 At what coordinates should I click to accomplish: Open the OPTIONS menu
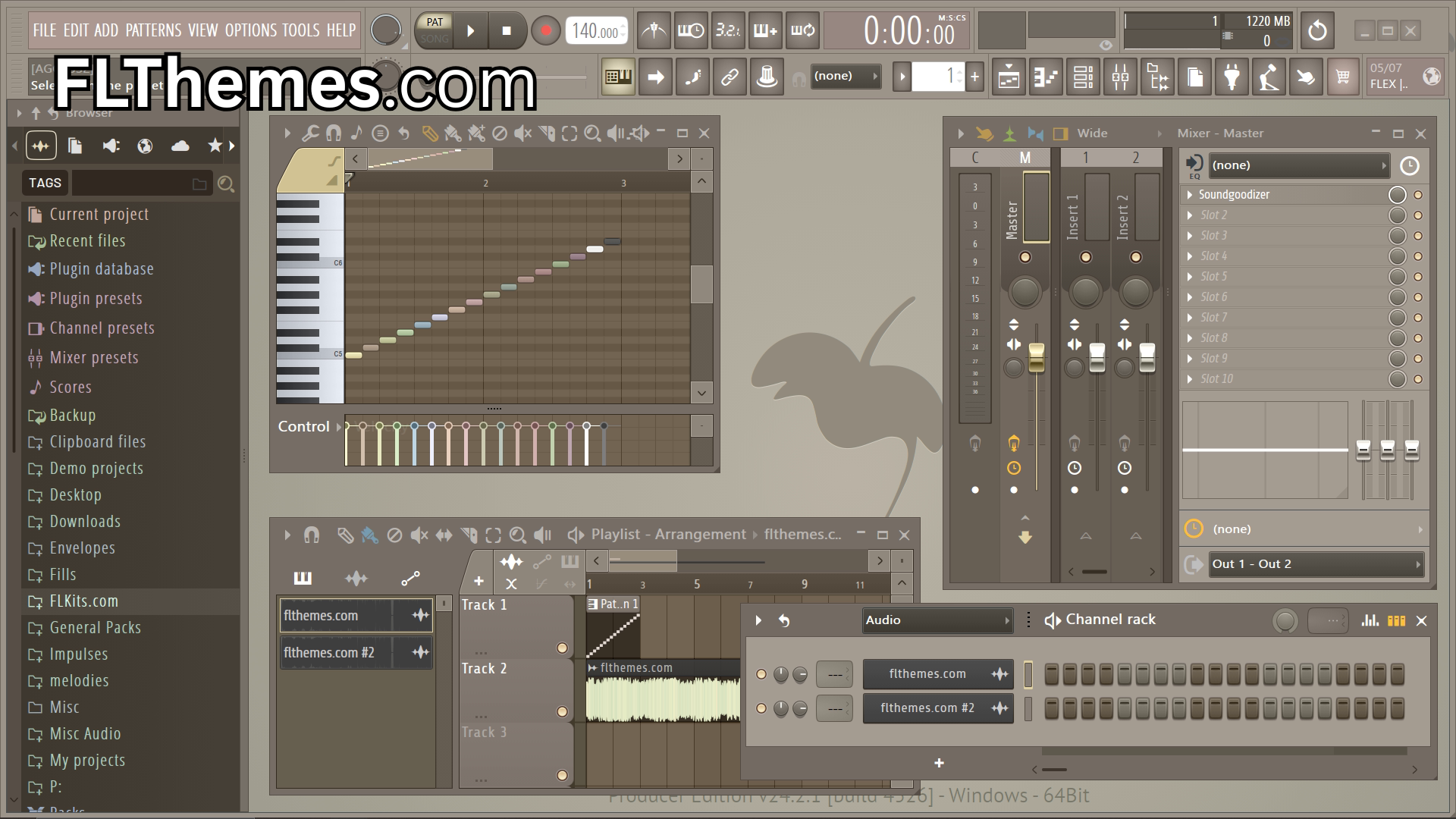click(251, 30)
